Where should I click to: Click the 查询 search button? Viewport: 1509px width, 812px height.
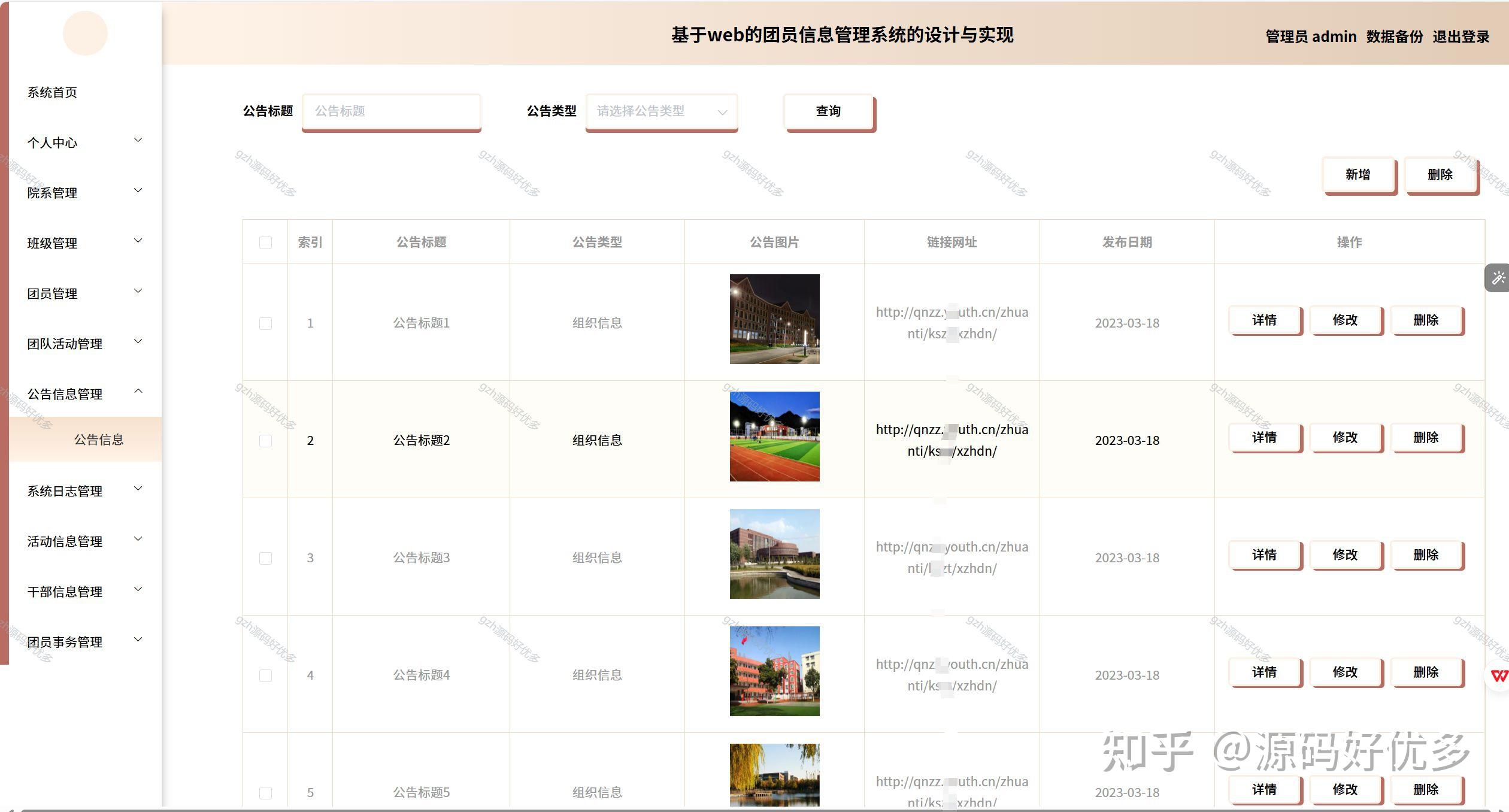pyautogui.click(x=828, y=111)
